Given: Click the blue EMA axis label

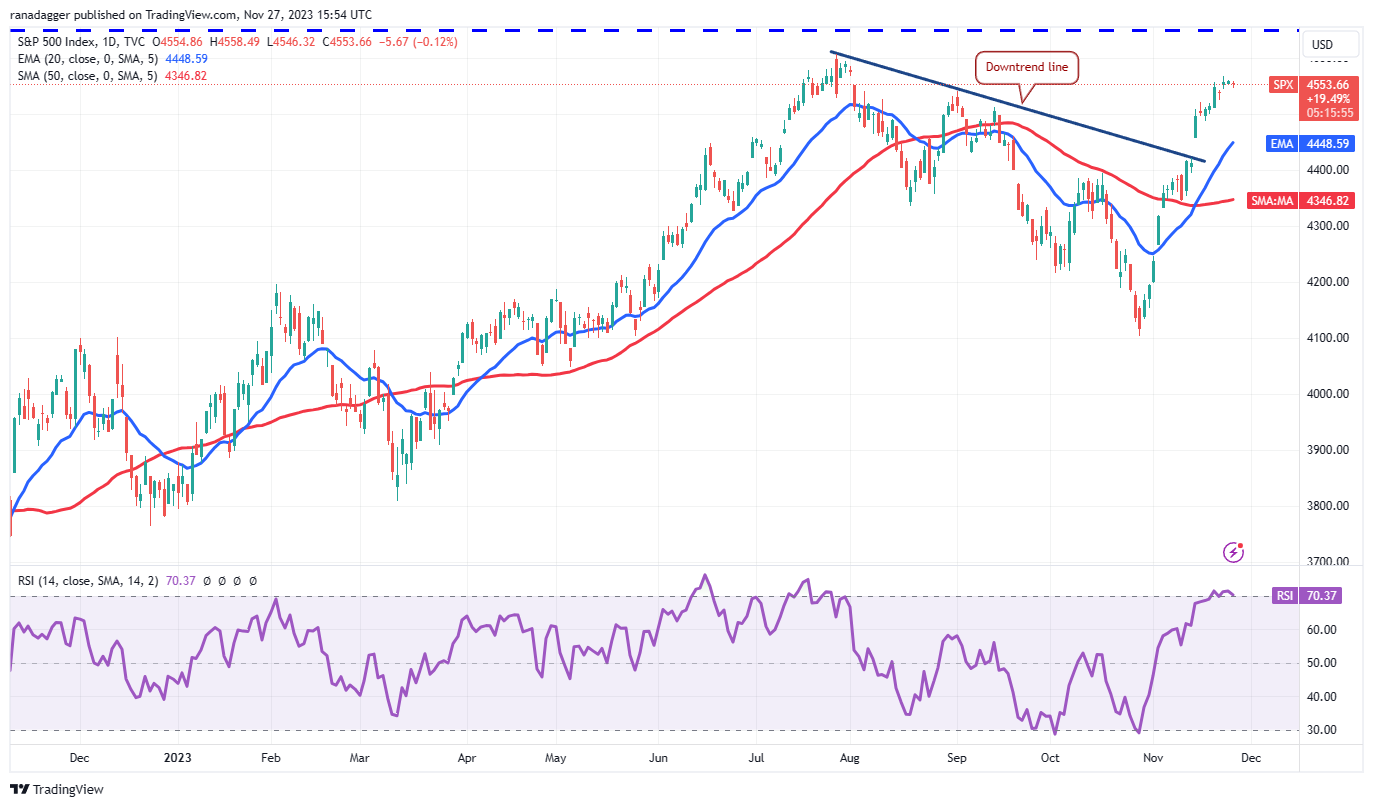Looking at the screenshot, I should click(1282, 143).
